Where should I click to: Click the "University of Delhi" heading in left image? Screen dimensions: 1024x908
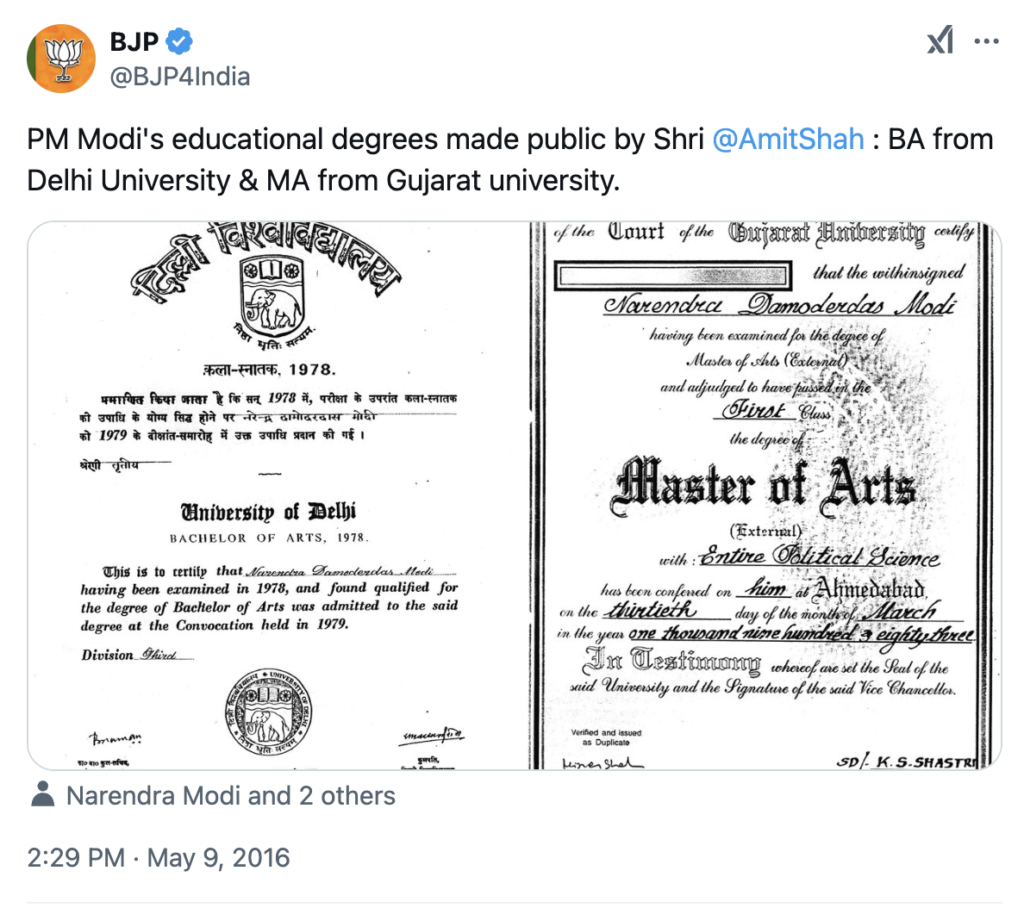(267, 513)
